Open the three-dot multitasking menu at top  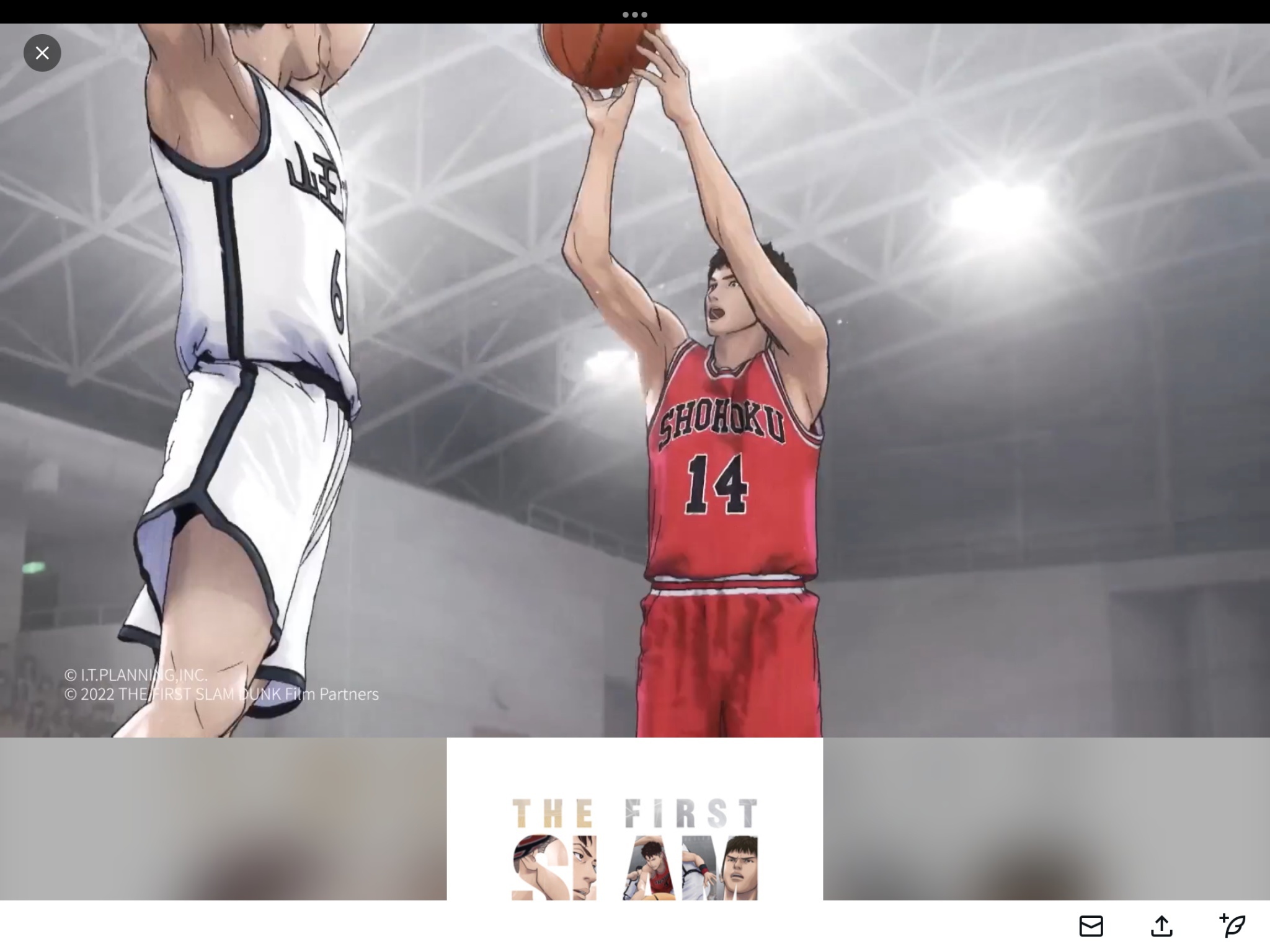(x=635, y=14)
